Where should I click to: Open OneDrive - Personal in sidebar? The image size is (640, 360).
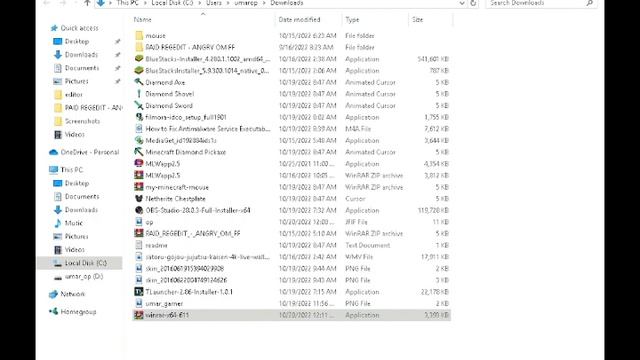pos(90,152)
